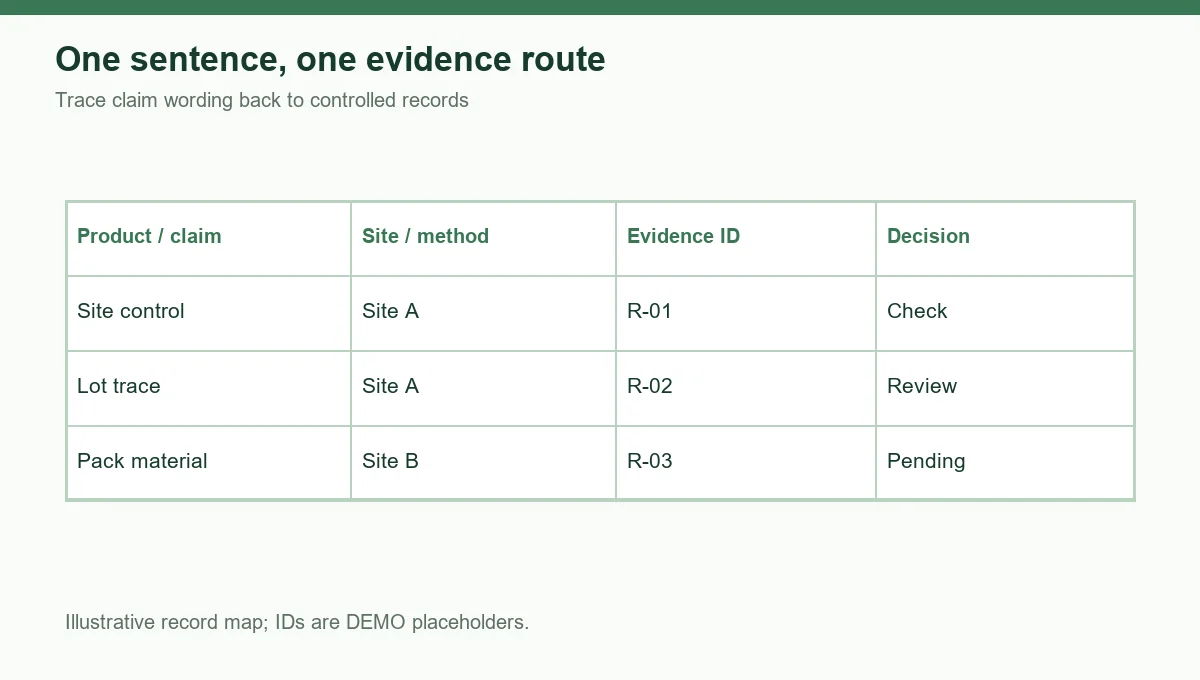Select evidence ID 'R-03'
The image size is (1200, 680).
click(746, 462)
